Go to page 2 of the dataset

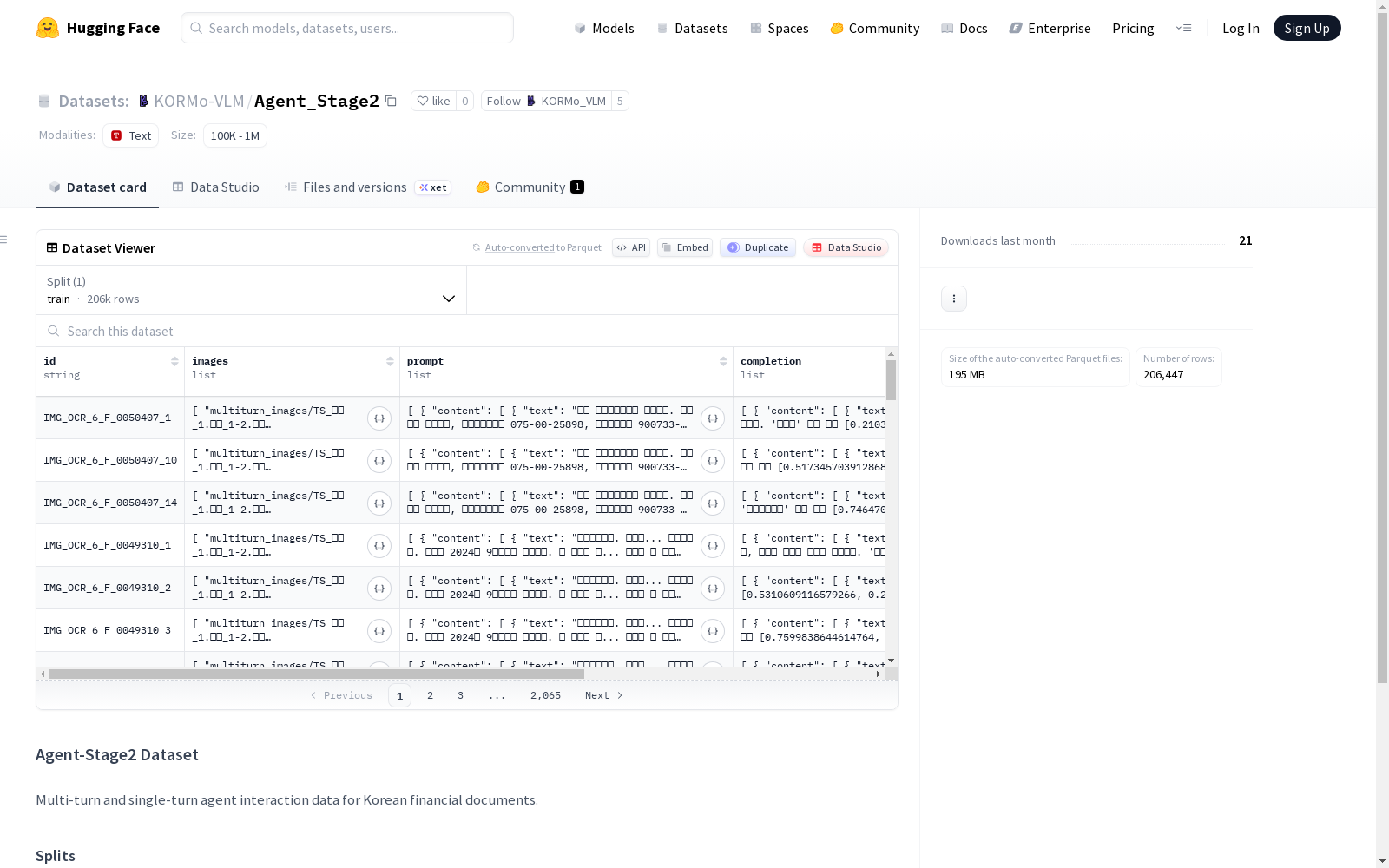click(430, 695)
